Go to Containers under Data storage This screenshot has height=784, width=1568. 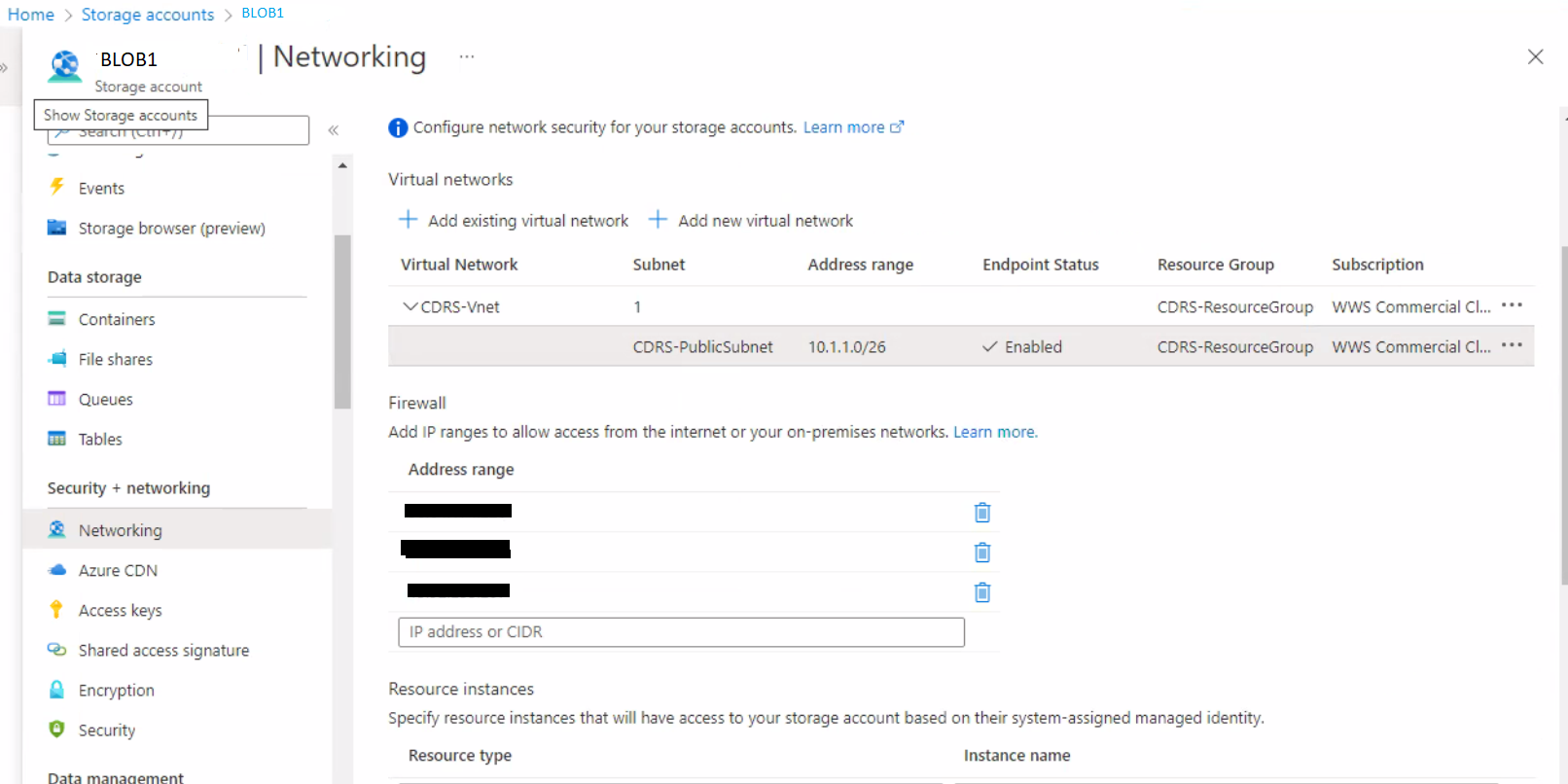[x=117, y=320]
